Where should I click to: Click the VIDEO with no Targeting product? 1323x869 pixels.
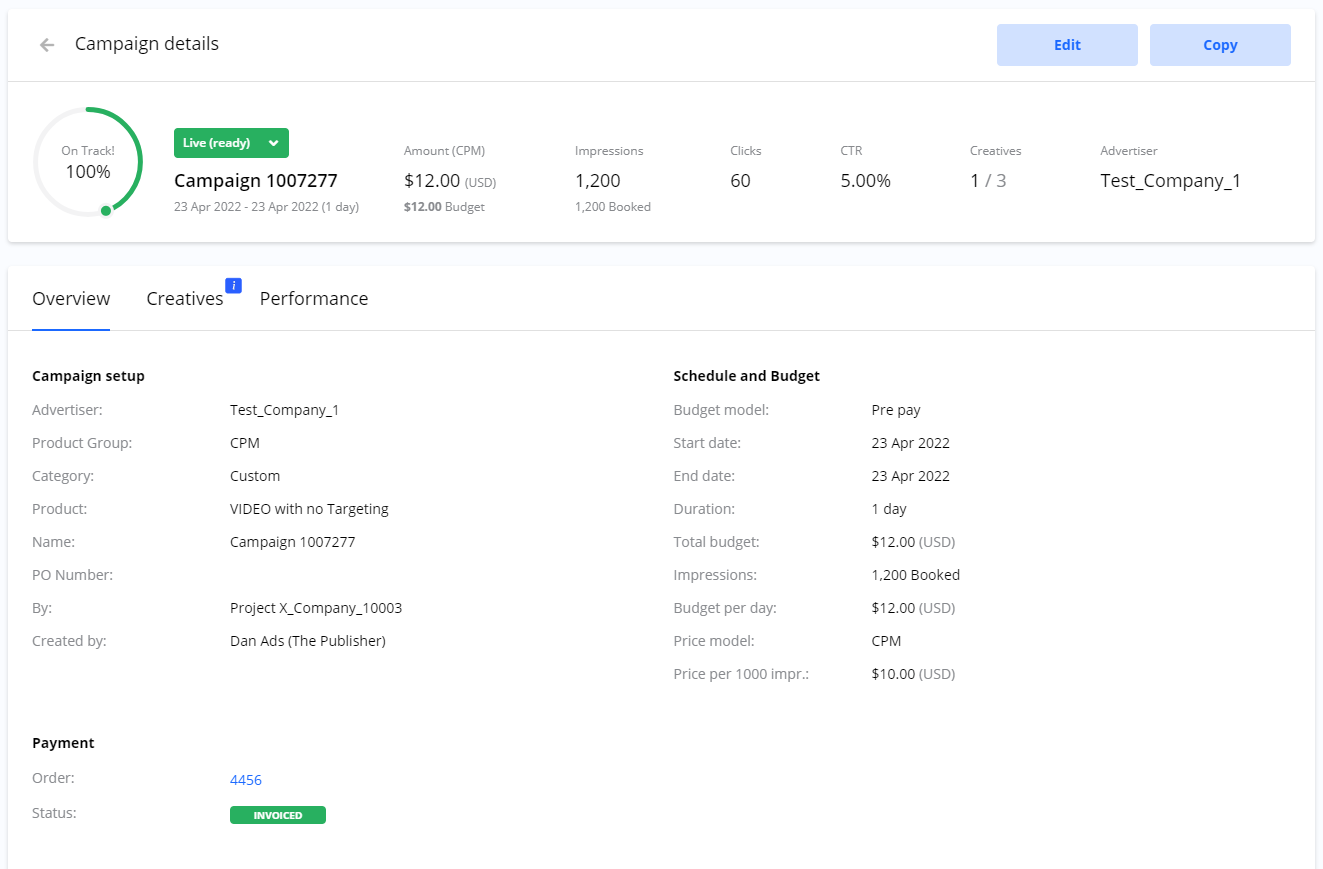(309, 509)
